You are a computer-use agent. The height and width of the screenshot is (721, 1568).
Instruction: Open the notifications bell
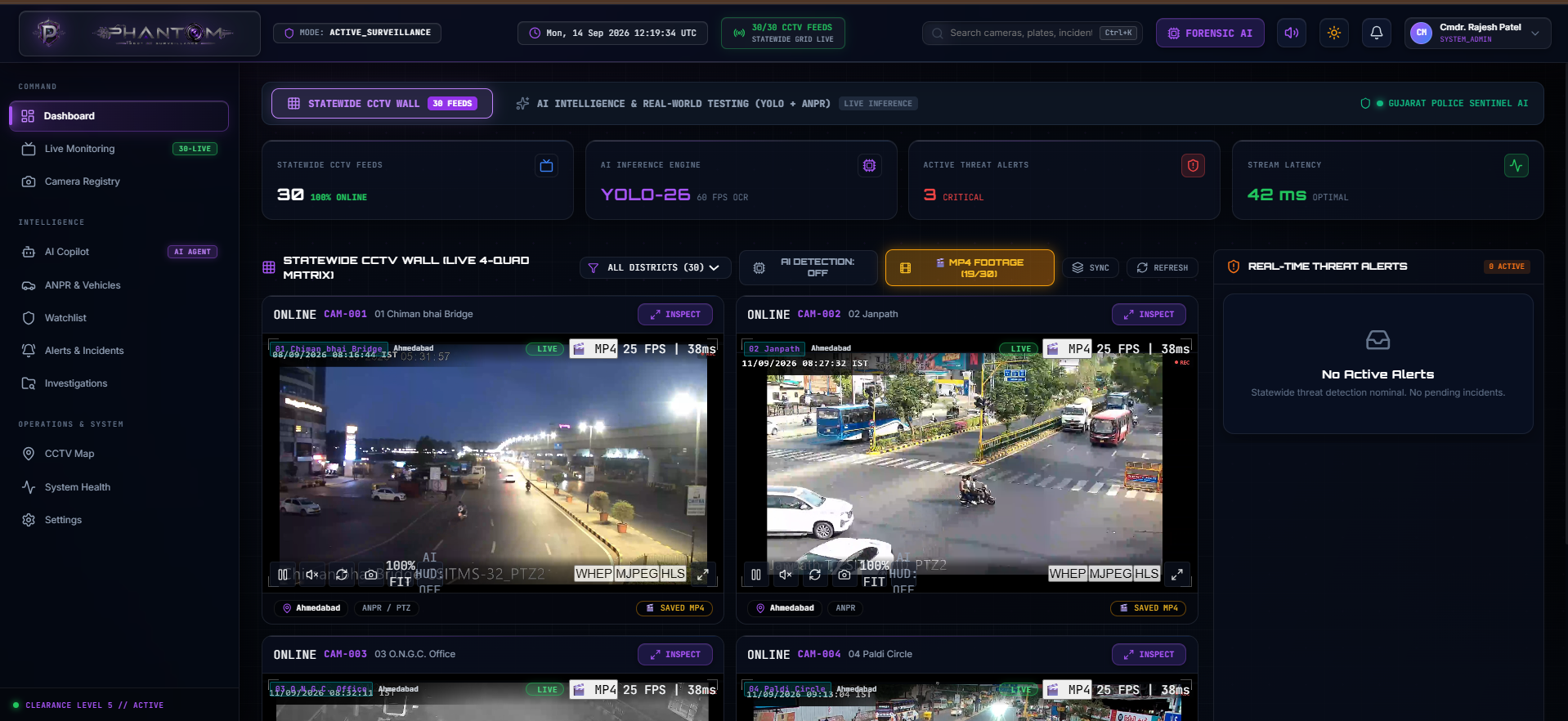(1377, 33)
